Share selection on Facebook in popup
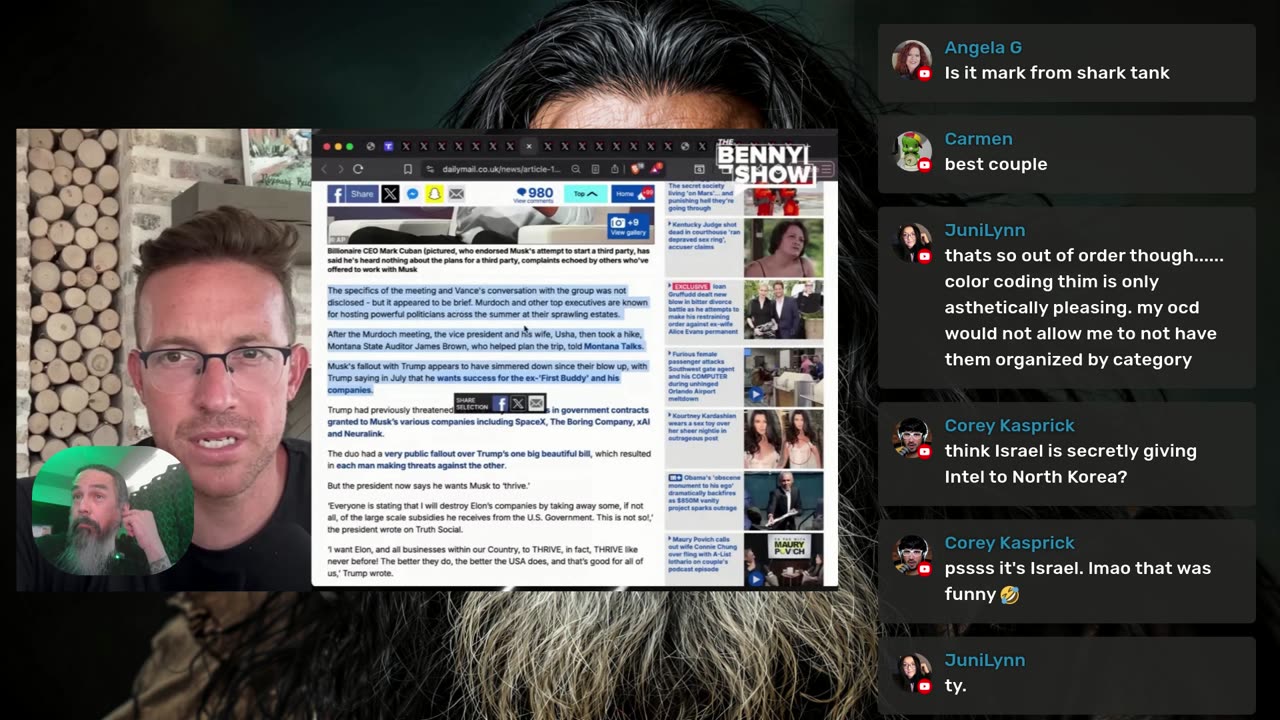The width and height of the screenshot is (1280, 720). pyautogui.click(x=501, y=403)
